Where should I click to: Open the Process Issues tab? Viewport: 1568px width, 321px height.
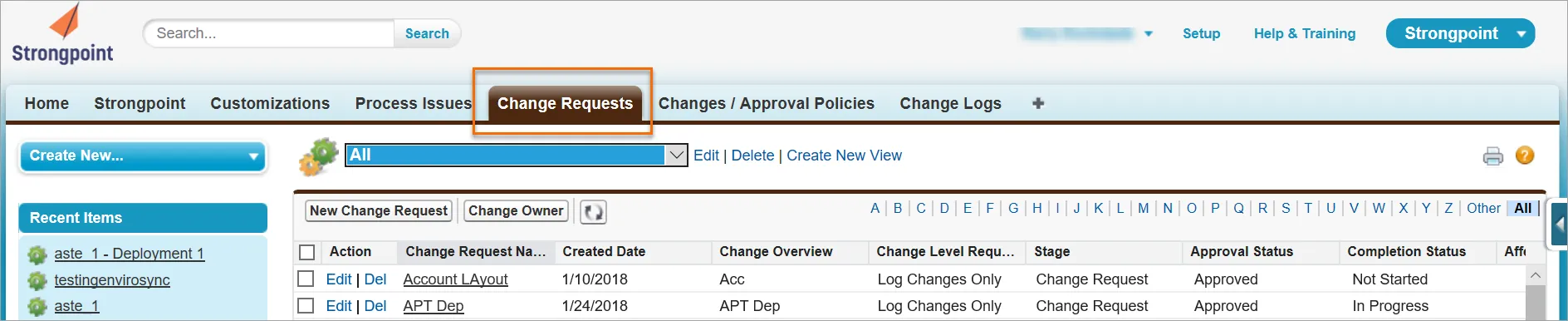tap(414, 103)
